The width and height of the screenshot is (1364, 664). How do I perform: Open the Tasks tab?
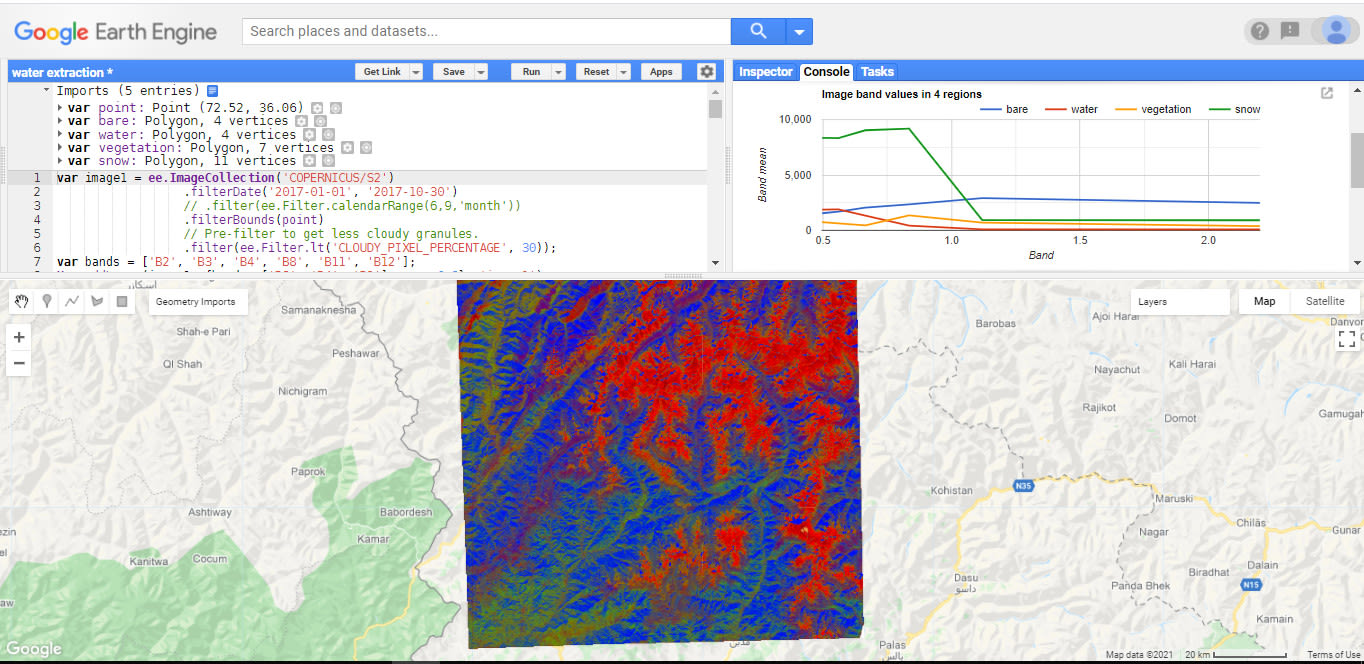point(877,72)
